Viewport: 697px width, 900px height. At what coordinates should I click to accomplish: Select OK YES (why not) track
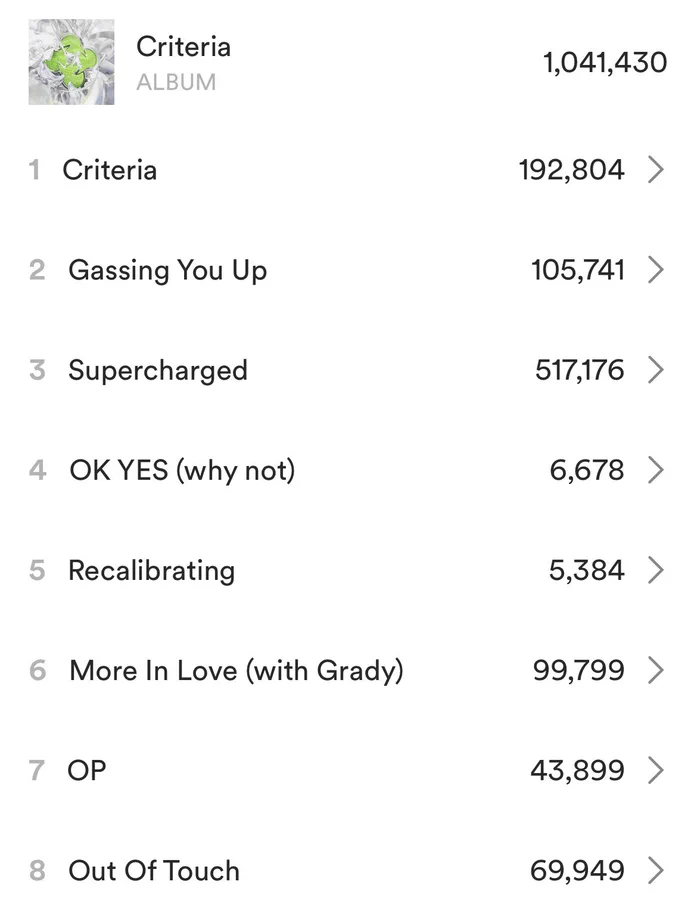[182, 471]
